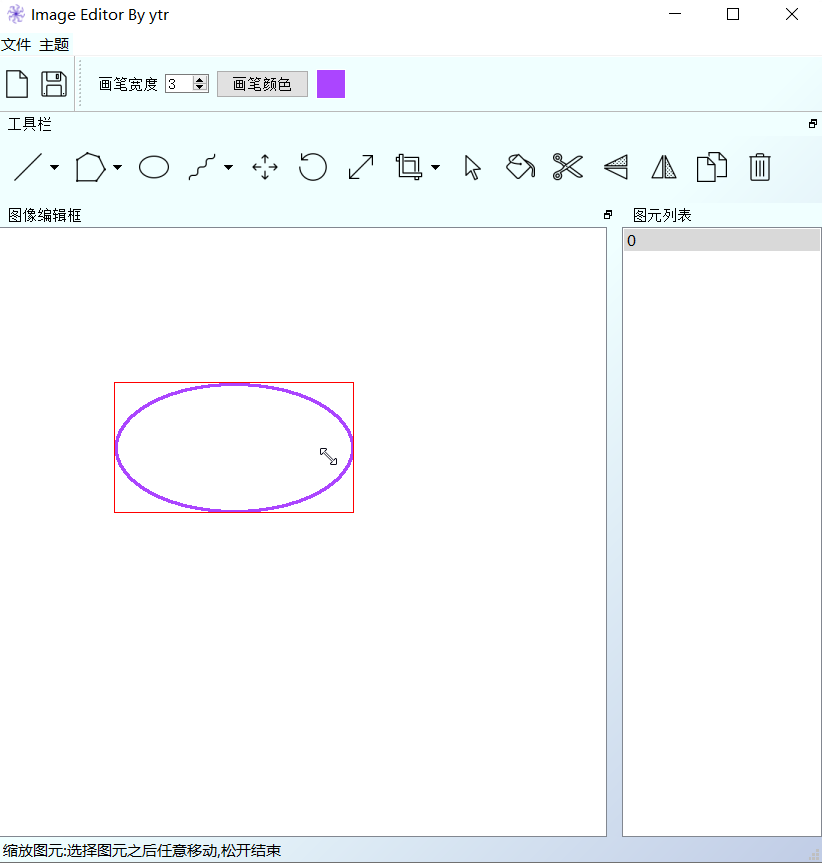
Task: Create a new canvas with the blank page icon
Action: pos(17,84)
